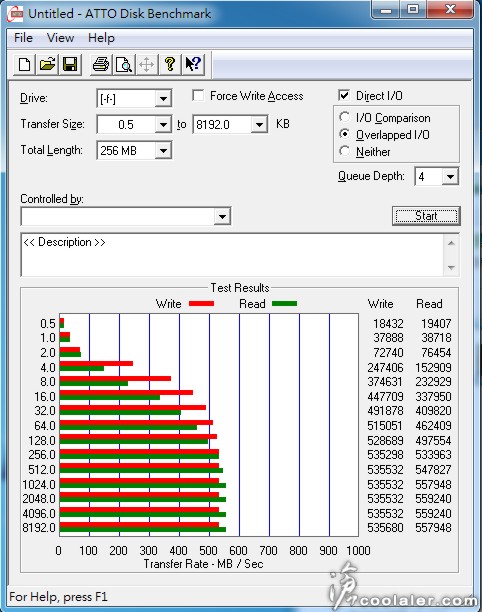
Task: Click read value 462409
Action: coord(433,425)
